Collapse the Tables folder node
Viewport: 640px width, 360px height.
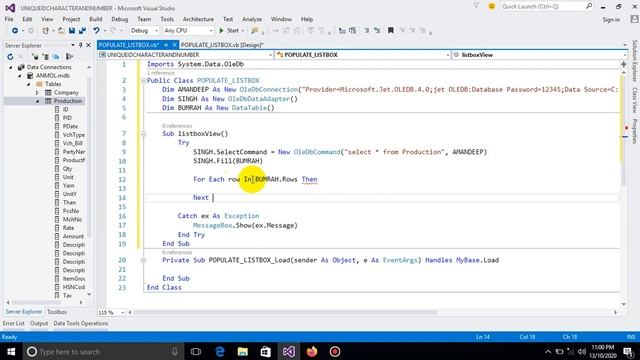[x=29, y=84]
